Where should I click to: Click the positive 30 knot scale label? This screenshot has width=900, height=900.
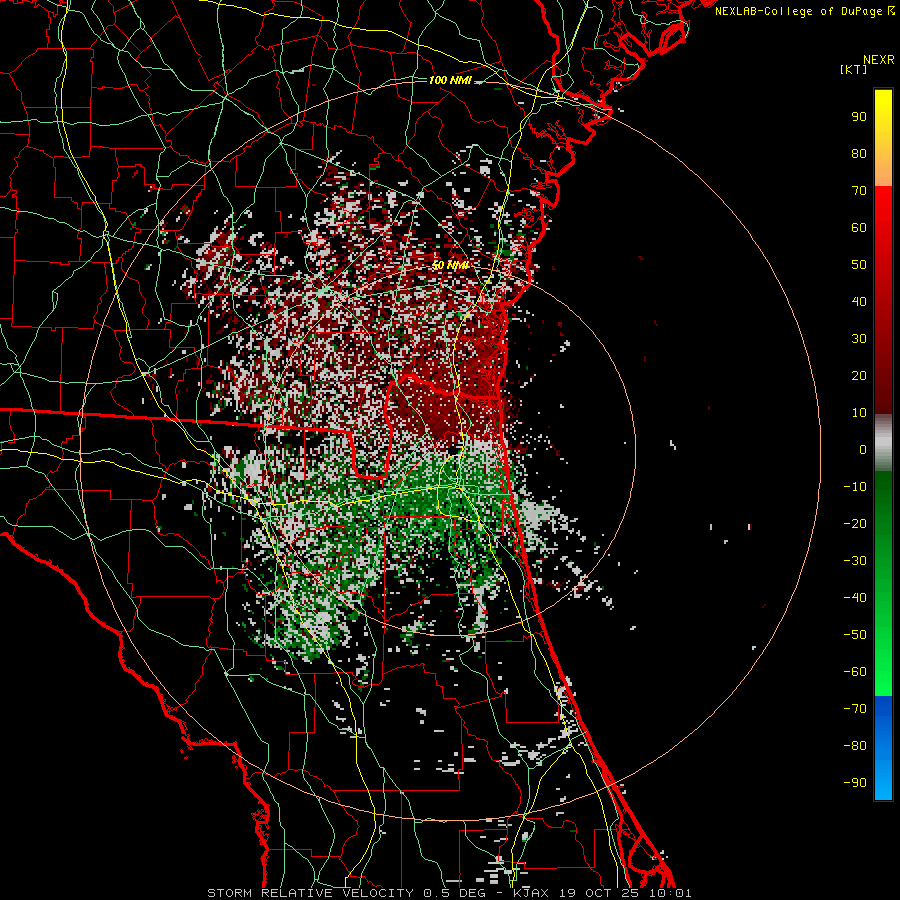pos(859,339)
